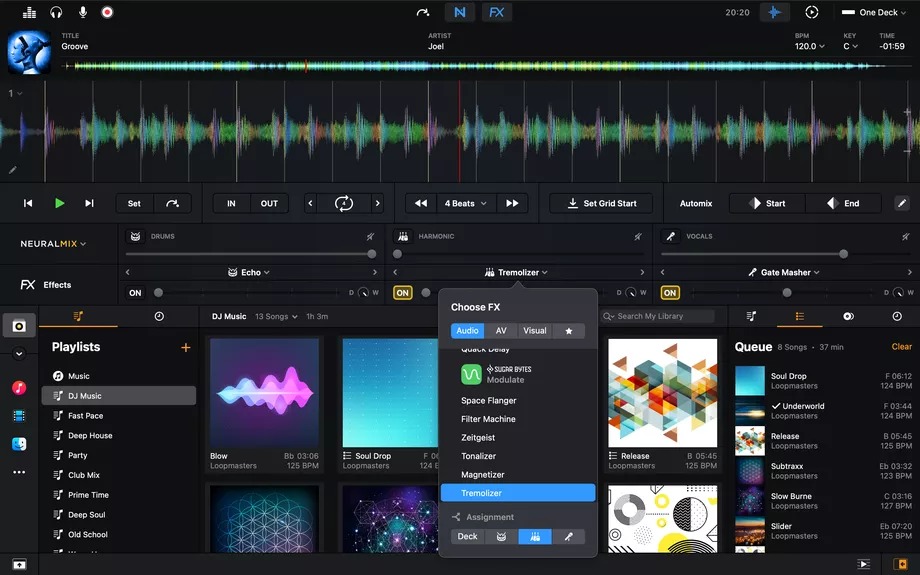Image resolution: width=920 pixels, height=575 pixels.
Task: Open the key C dropdown
Action: 850,46
